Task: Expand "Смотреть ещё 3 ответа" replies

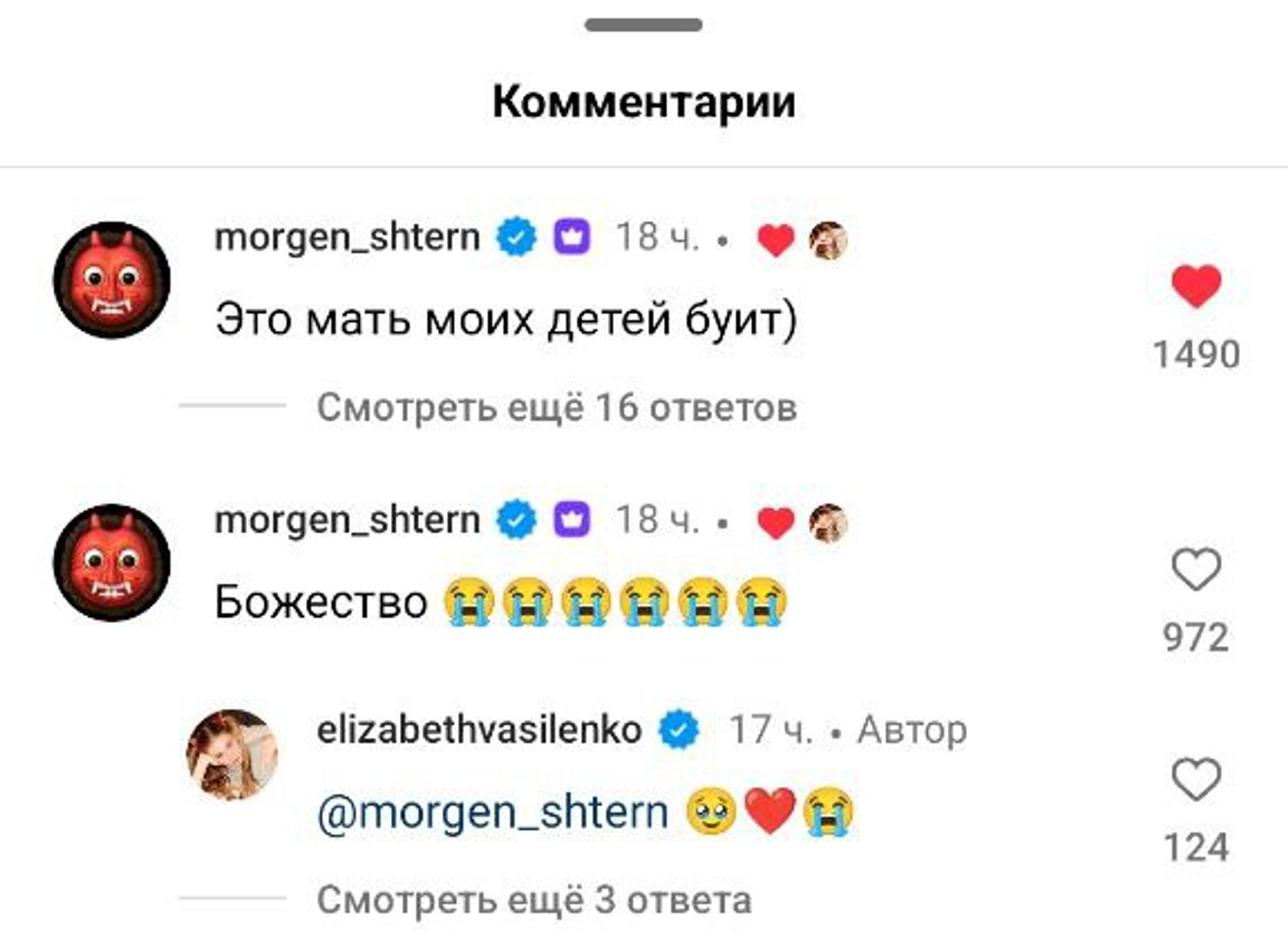Action: click(534, 900)
